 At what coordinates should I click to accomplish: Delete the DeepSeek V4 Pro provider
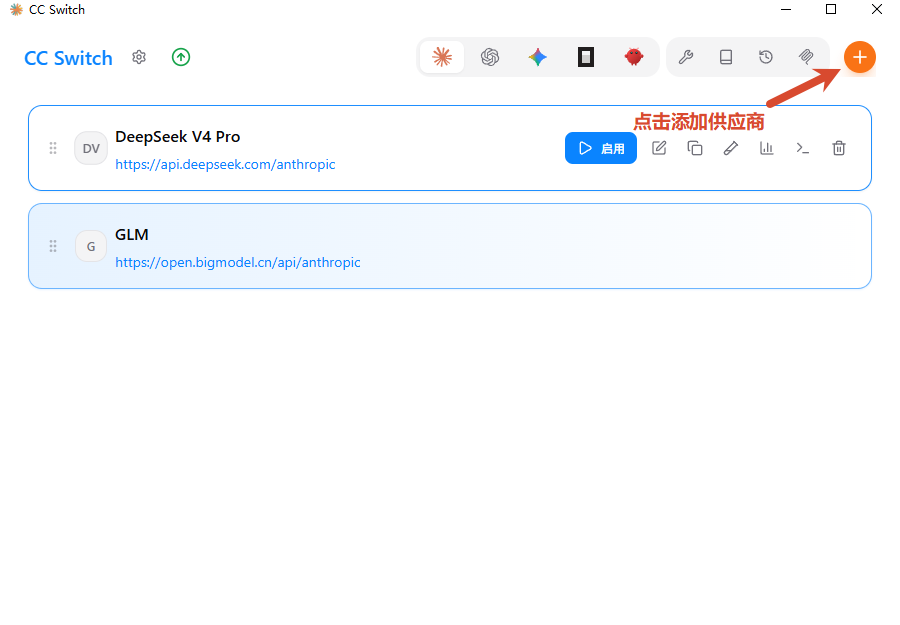point(839,148)
